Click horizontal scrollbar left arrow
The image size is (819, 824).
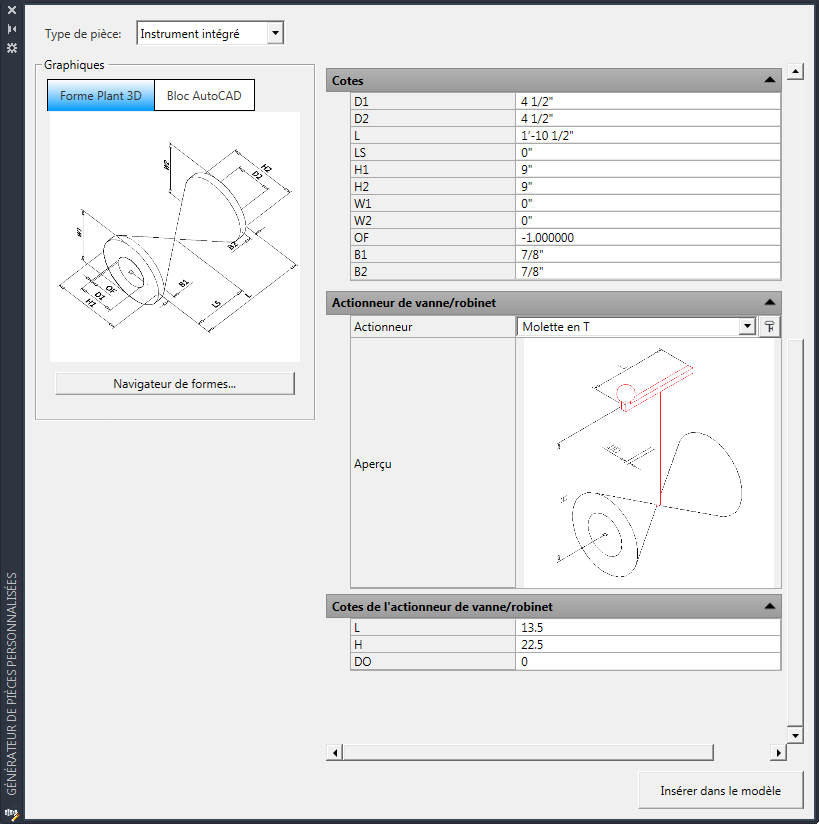[334, 753]
